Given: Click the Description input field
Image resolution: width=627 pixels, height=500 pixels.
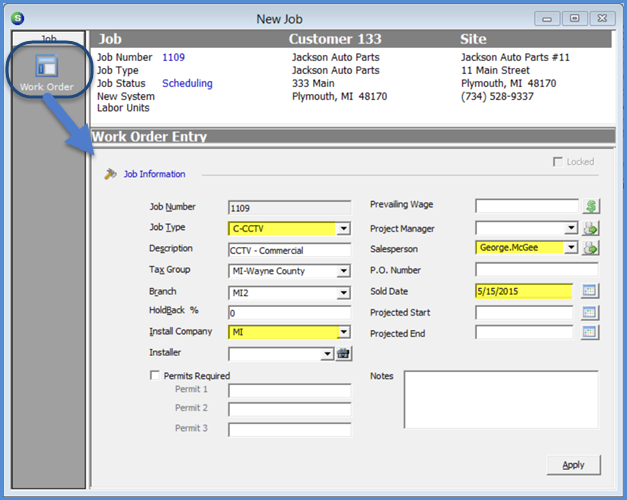Looking at the screenshot, I should coord(290,250).
